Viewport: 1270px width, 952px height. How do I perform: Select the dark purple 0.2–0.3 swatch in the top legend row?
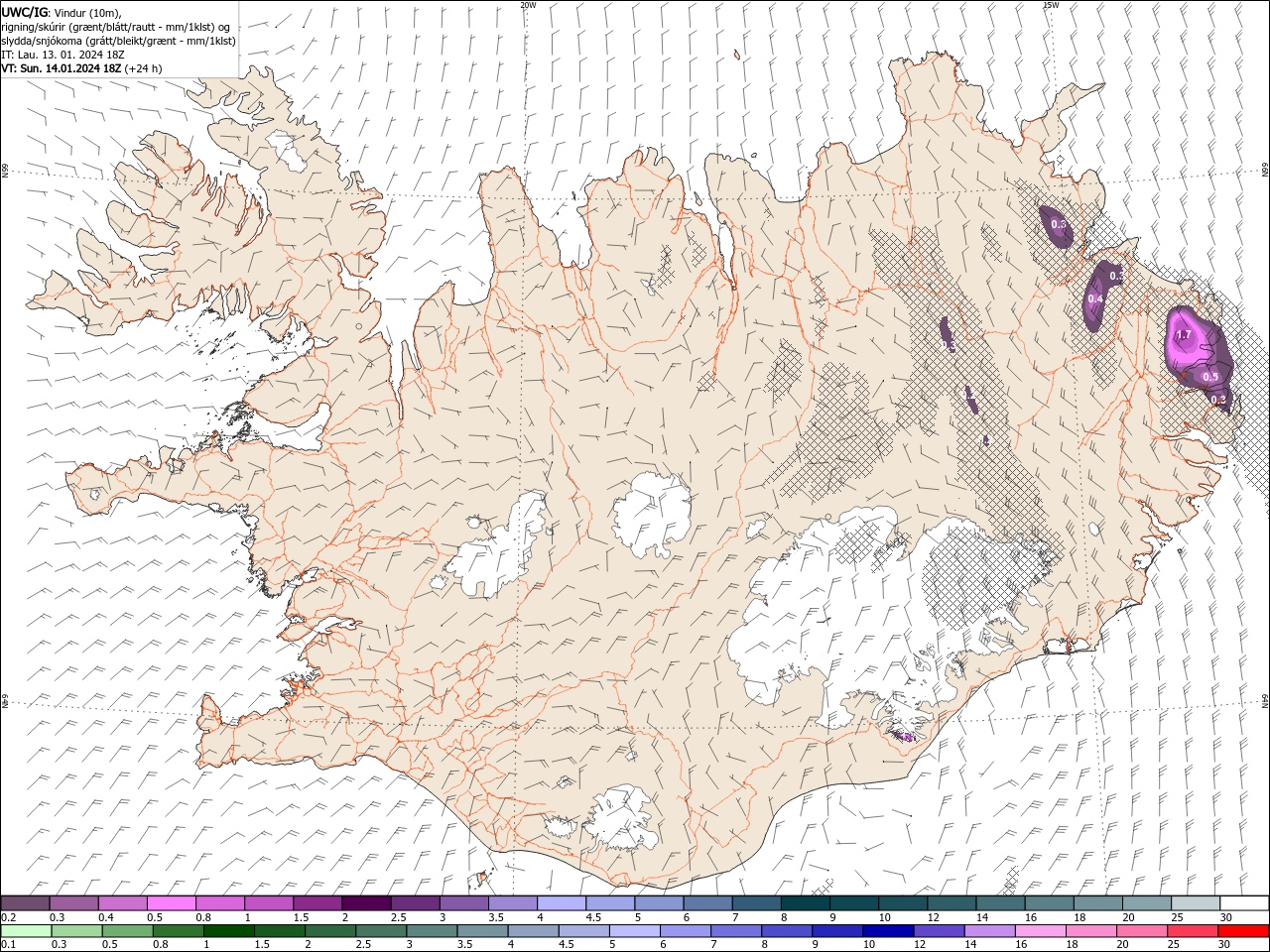tap(25, 903)
